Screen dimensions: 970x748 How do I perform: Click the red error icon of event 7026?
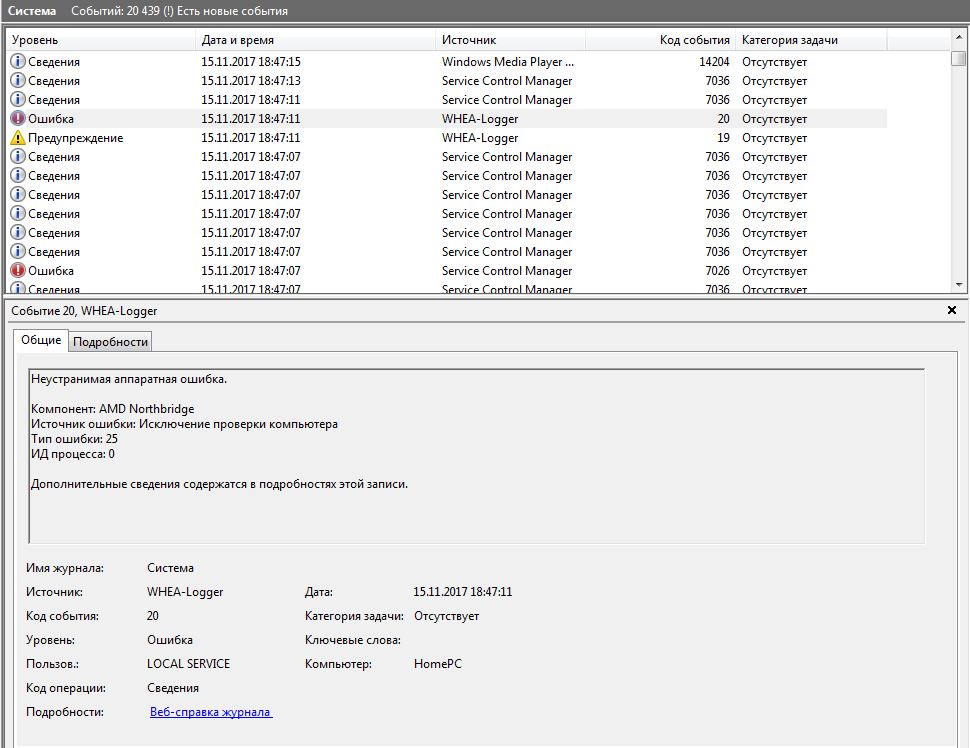tap(18, 270)
